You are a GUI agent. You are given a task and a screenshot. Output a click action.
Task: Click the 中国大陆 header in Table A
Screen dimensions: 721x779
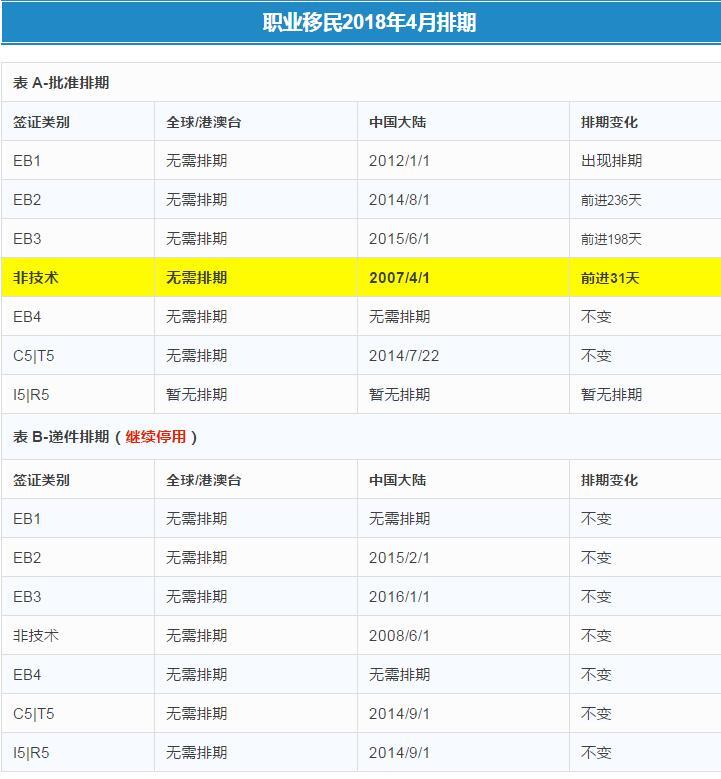pos(398,122)
